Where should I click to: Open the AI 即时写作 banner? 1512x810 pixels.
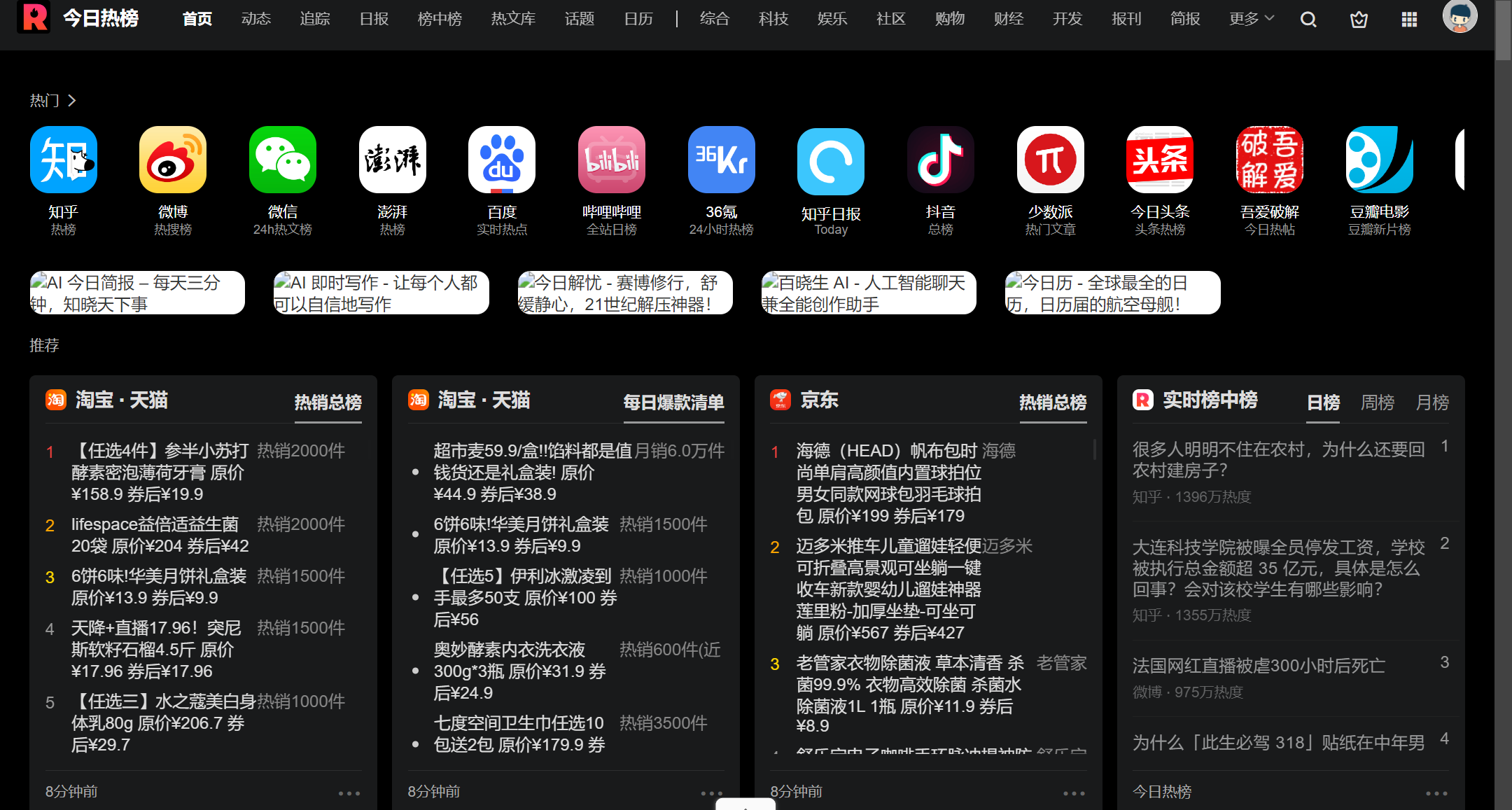[381, 293]
